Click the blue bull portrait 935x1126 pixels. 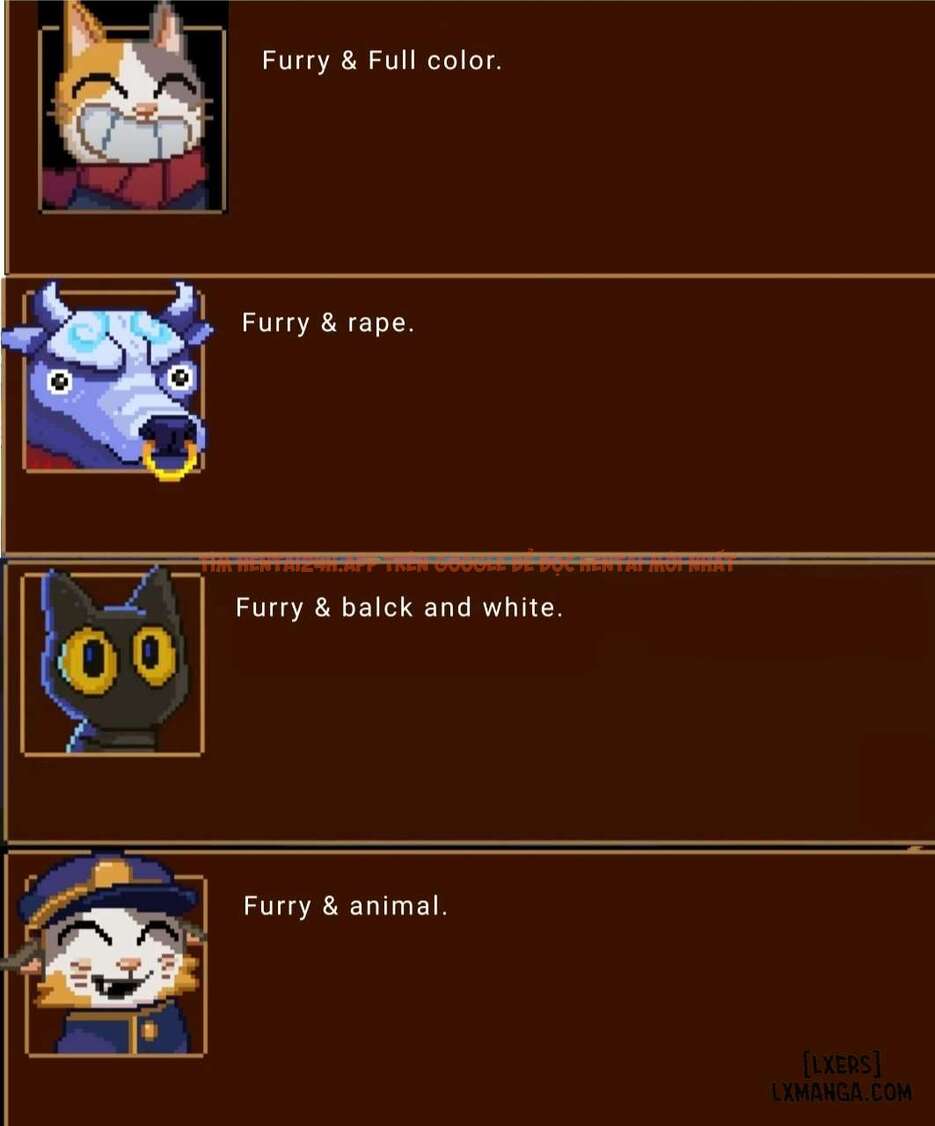pos(109,381)
